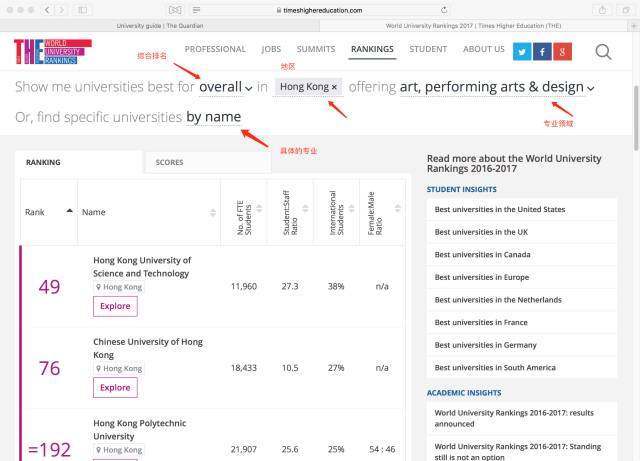Click the THE World University Rankings logo
Viewport: 640px width, 461px height.
click(52, 53)
